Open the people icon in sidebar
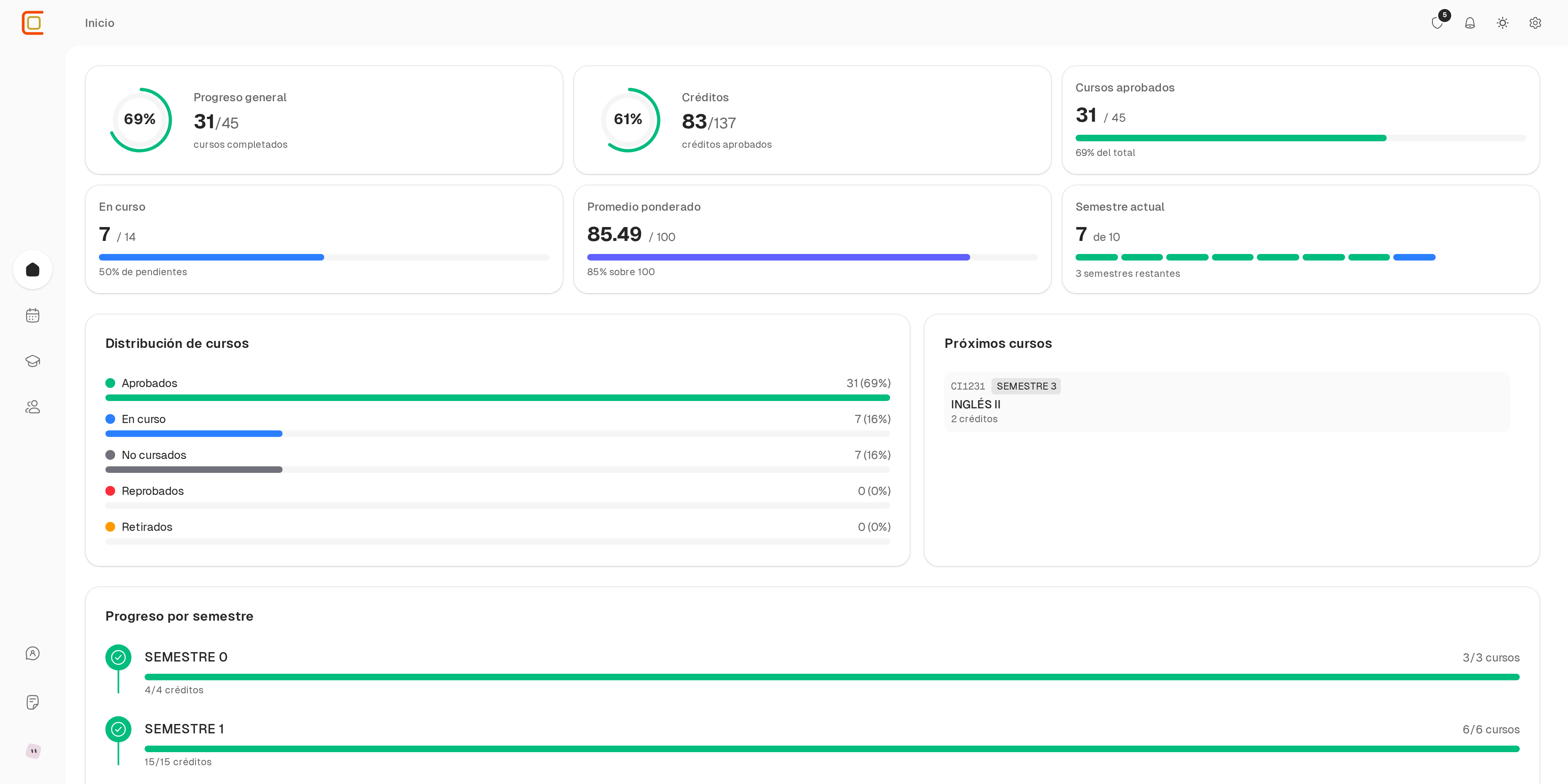The image size is (1568, 784). [33, 407]
